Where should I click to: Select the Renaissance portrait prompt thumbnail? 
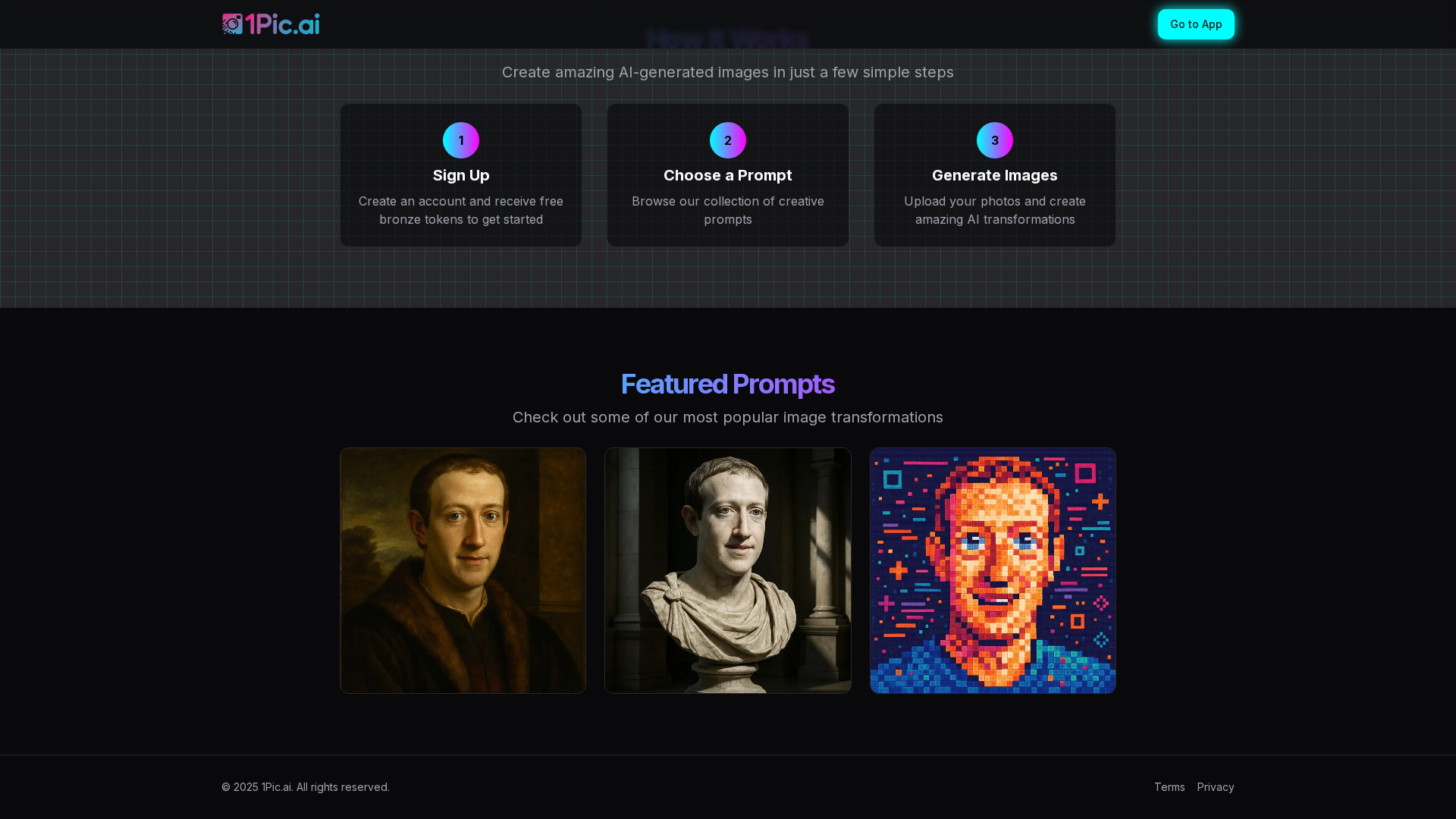463,570
